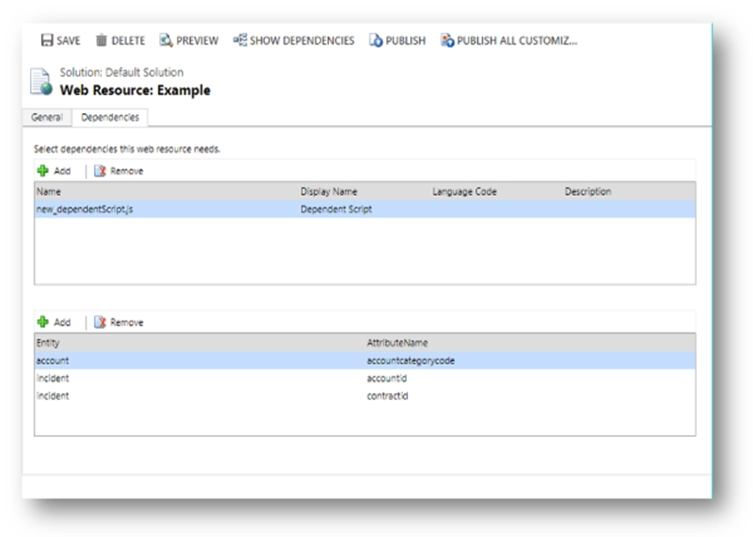Click Remove icon in attribute dependencies
The height and width of the screenshot is (537, 753).
pyautogui.click(x=100, y=322)
